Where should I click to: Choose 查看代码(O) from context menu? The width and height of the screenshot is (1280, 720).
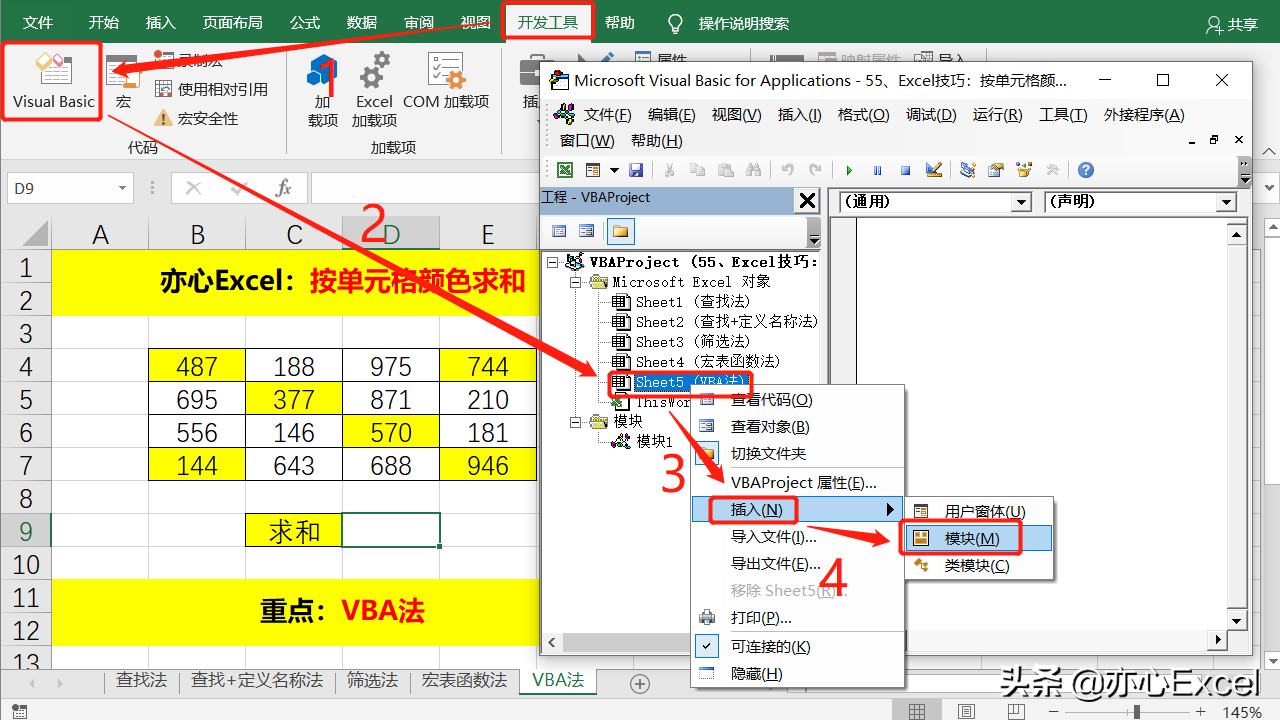pyautogui.click(x=798, y=400)
